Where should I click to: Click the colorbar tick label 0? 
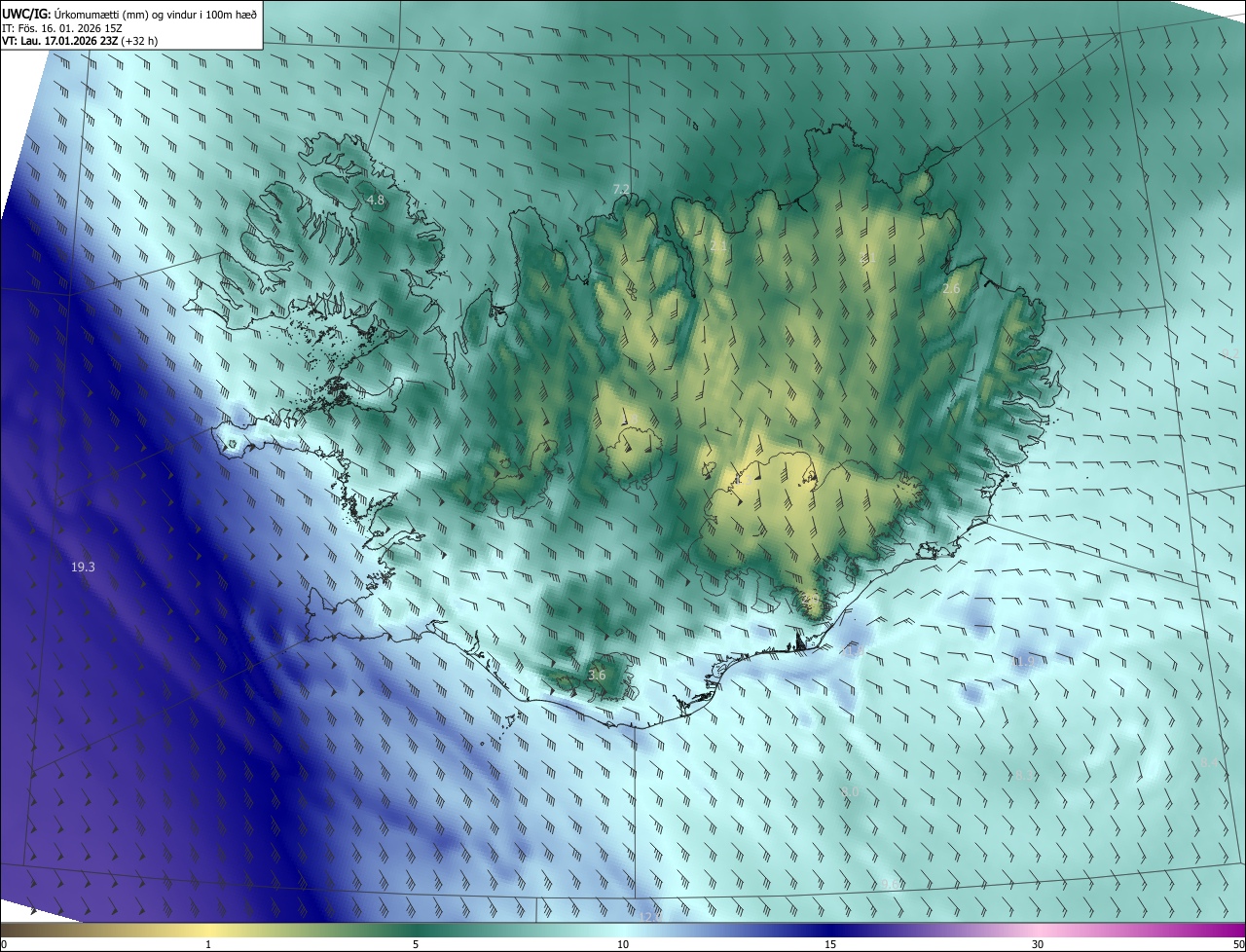4,945
